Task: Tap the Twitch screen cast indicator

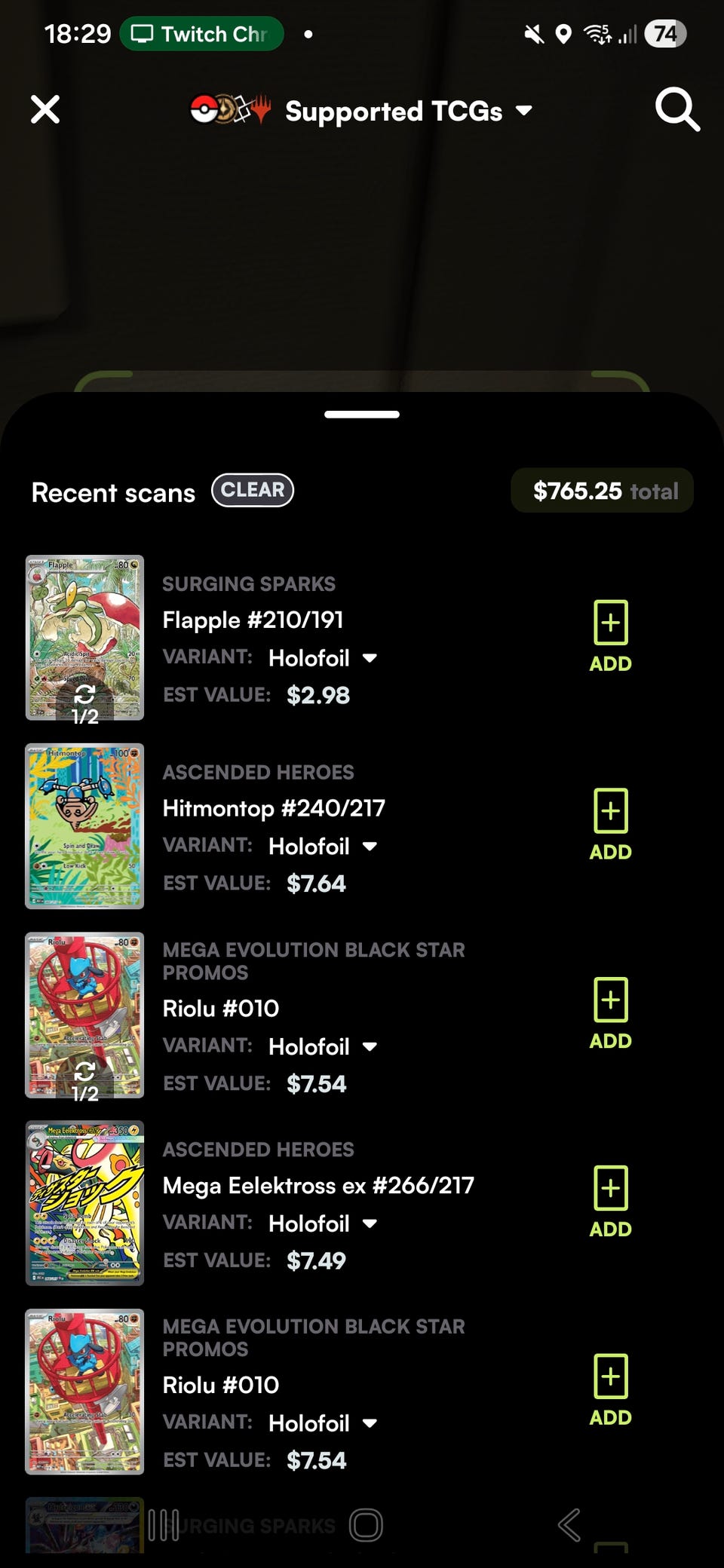Action: (201, 34)
